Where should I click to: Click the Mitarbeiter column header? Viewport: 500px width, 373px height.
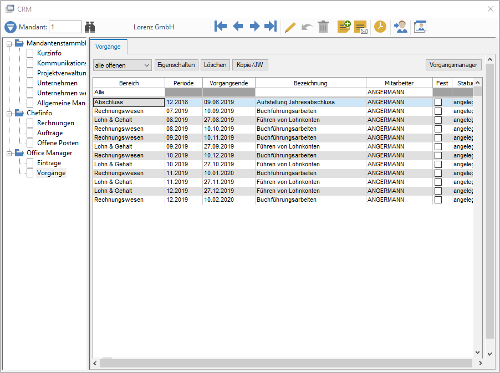tap(399, 83)
